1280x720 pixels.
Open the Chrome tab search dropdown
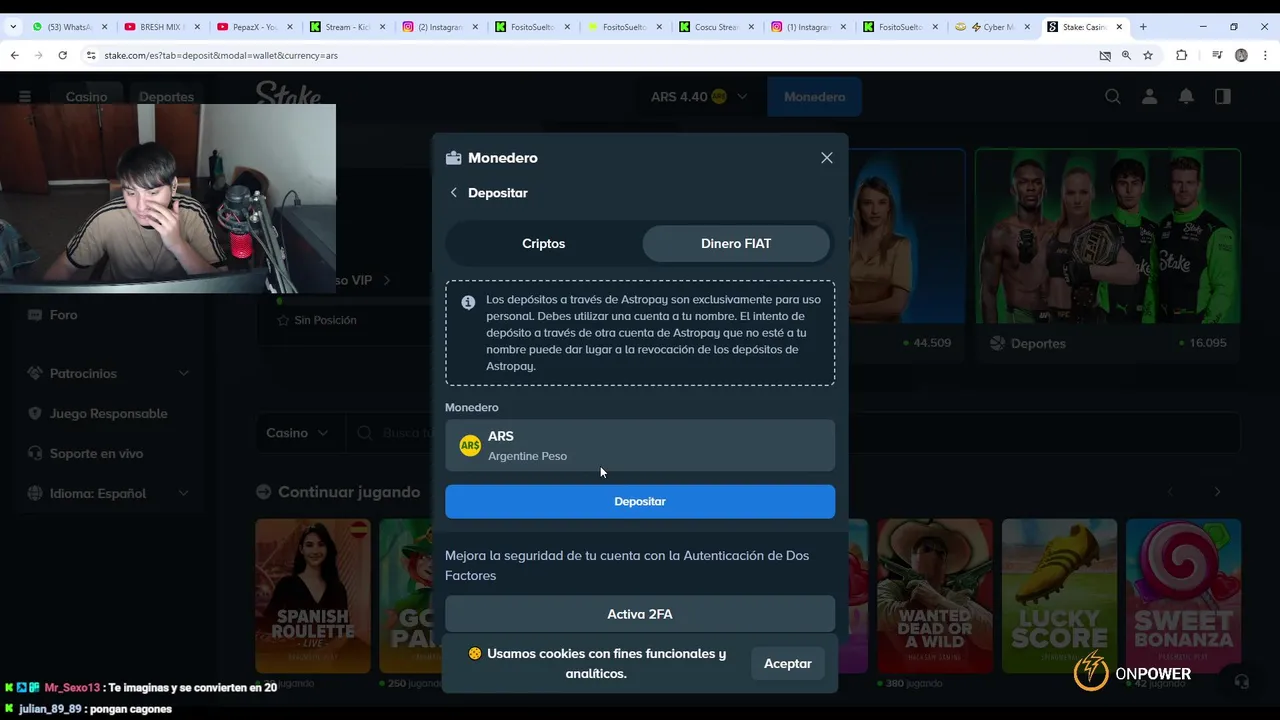click(13, 27)
